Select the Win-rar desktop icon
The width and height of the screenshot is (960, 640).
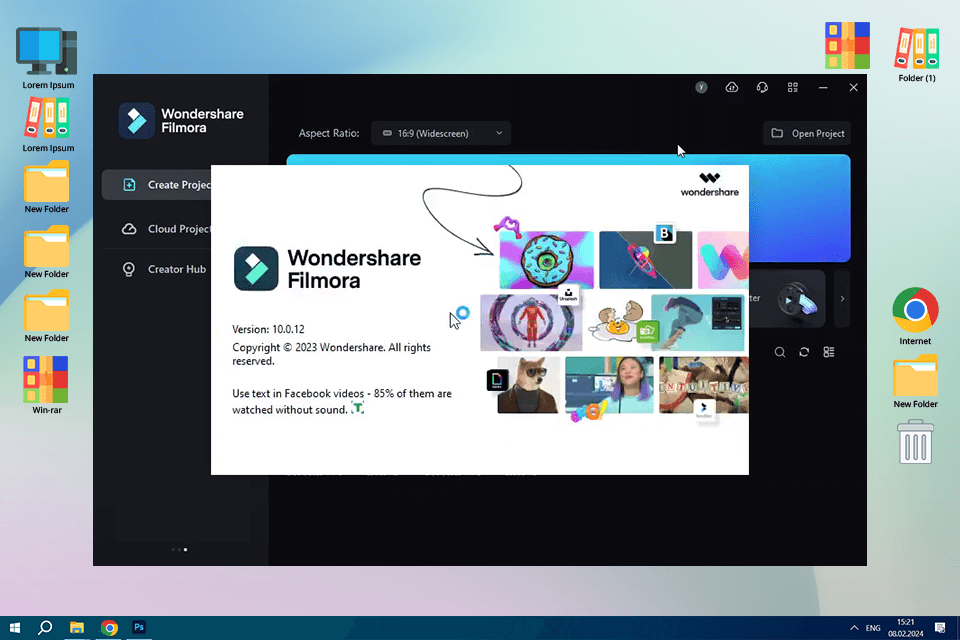point(47,385)
